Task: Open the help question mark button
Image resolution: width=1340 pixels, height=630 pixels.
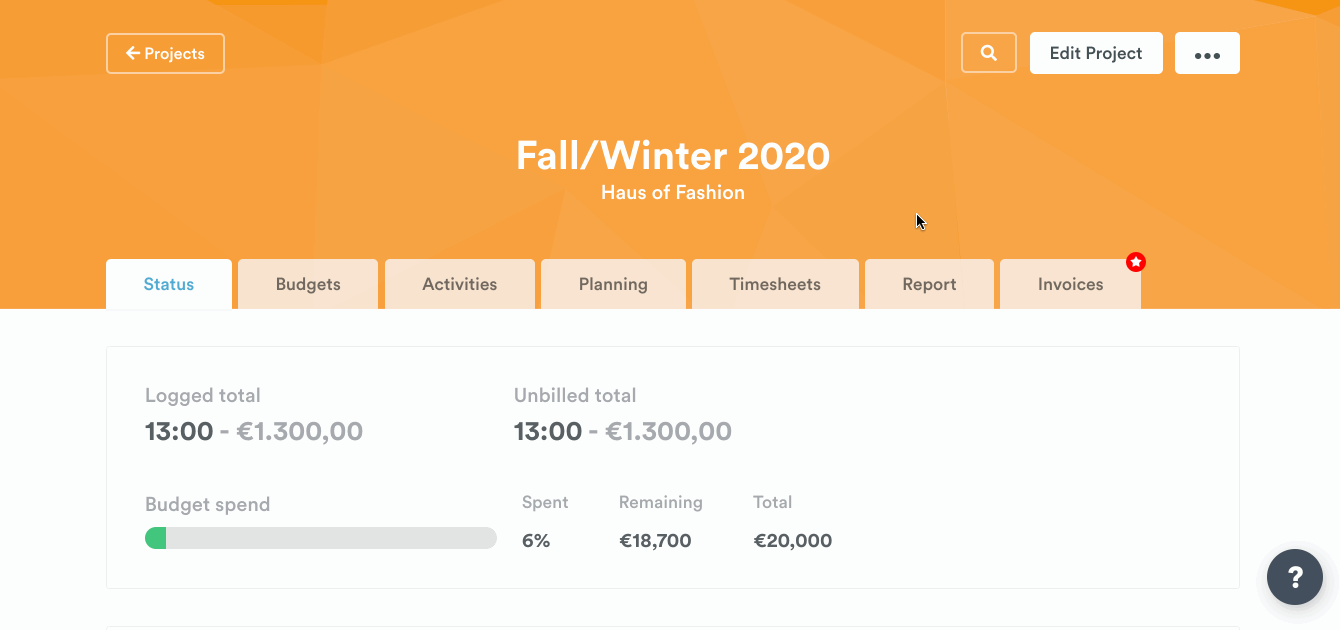Action: click(x=1295, y=576)
